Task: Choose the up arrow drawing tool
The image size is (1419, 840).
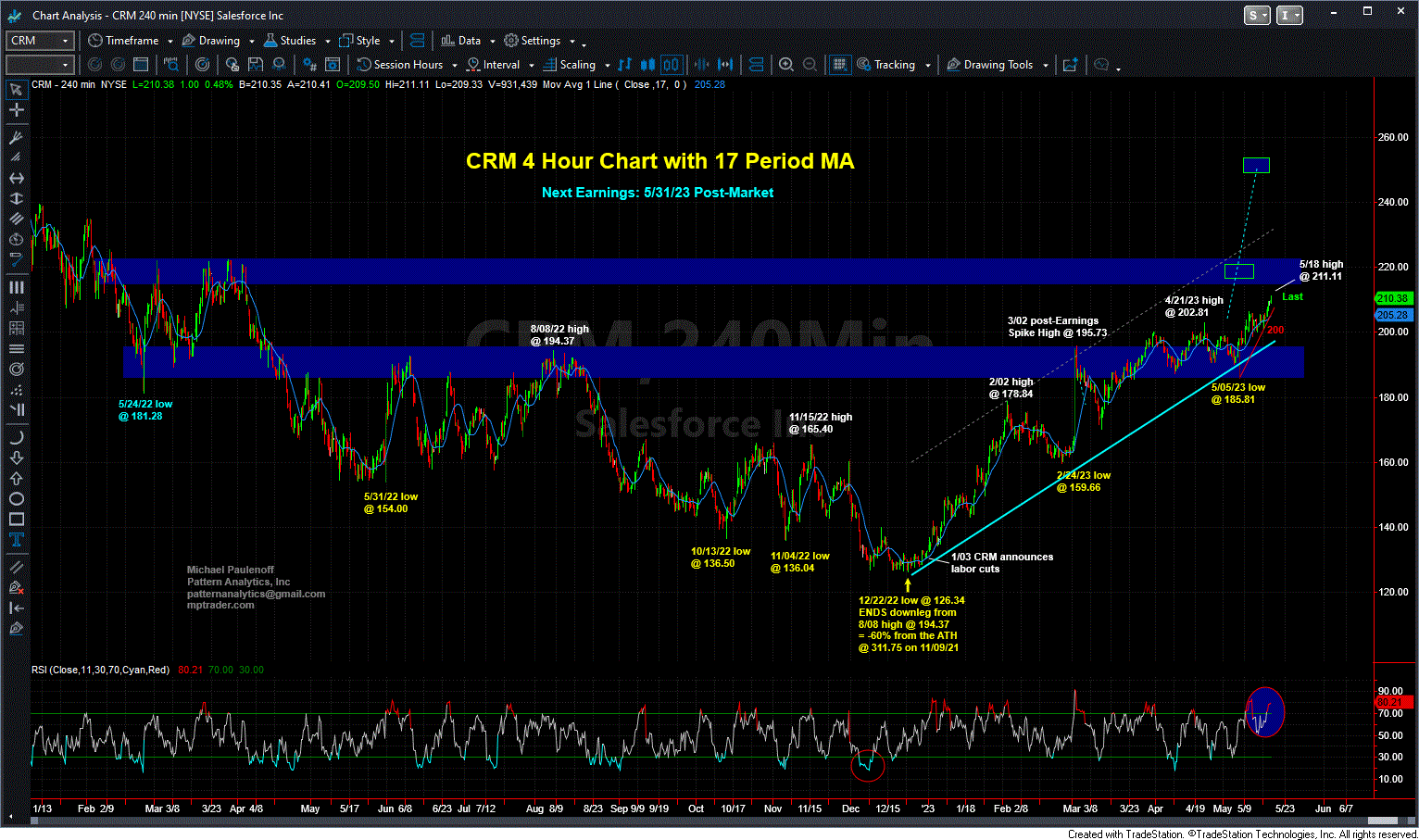Action: click(x=16, y=478)
